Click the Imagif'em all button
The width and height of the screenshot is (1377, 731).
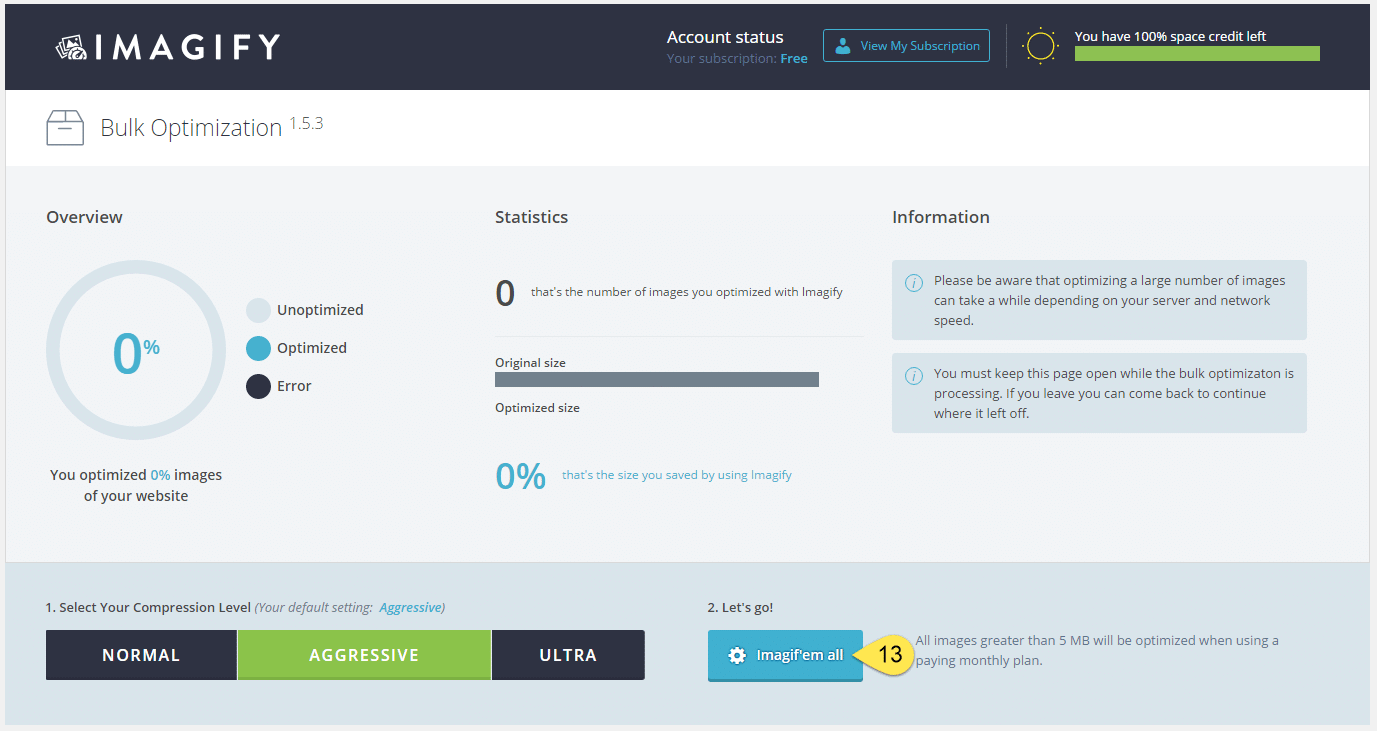click(785, 655)
